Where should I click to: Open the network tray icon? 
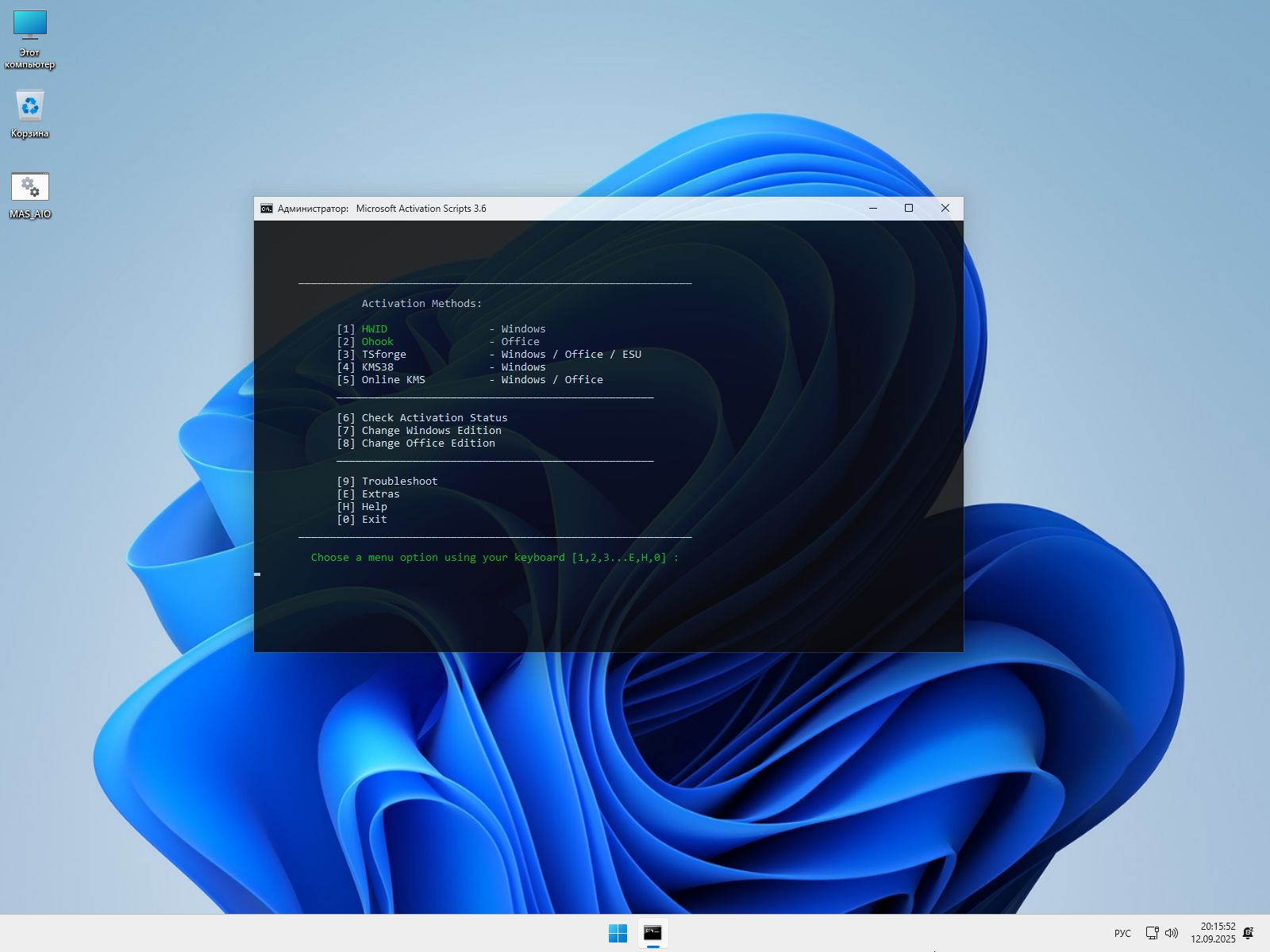coord(1152,933)
